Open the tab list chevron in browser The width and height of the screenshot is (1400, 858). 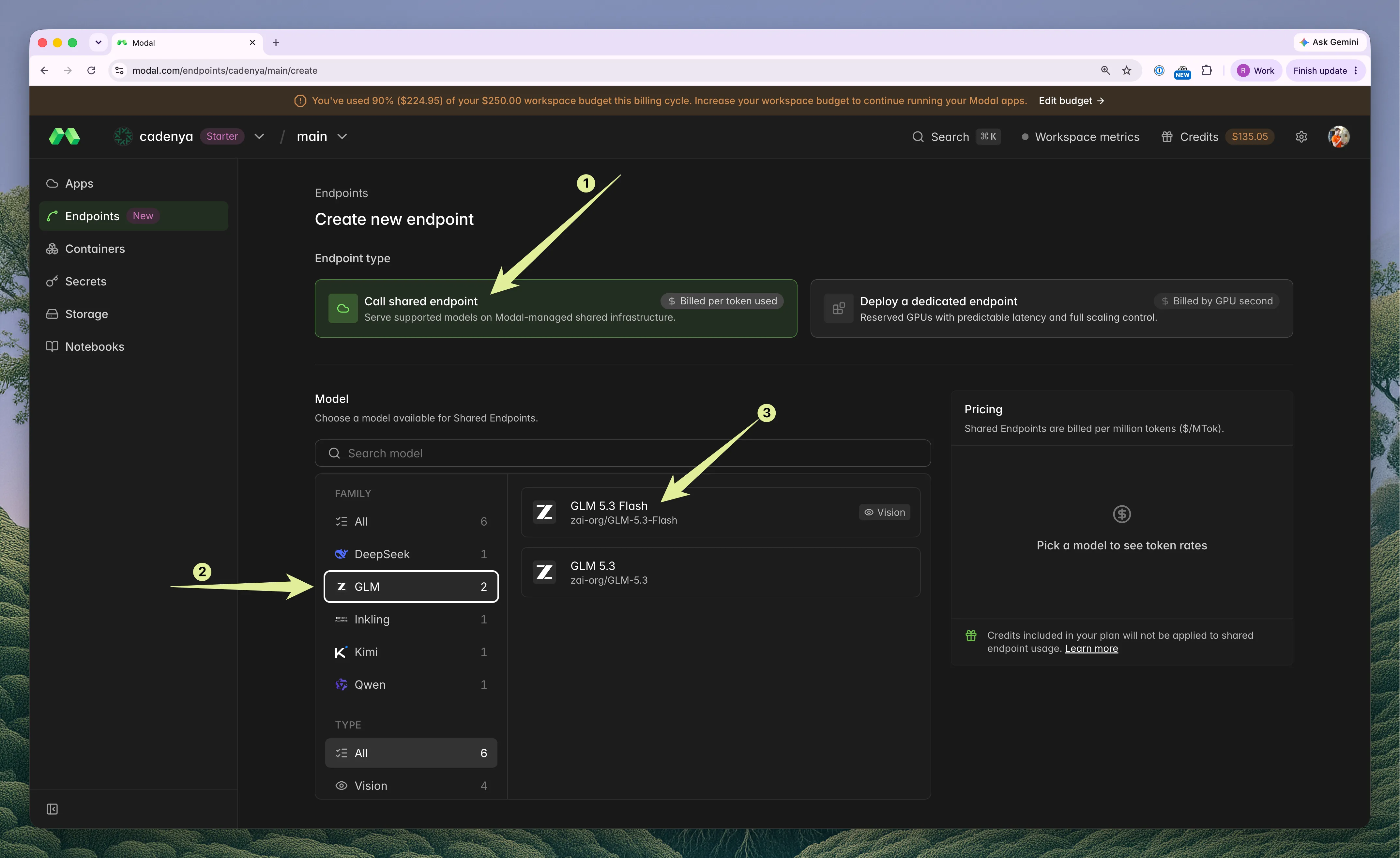point(98,43)
